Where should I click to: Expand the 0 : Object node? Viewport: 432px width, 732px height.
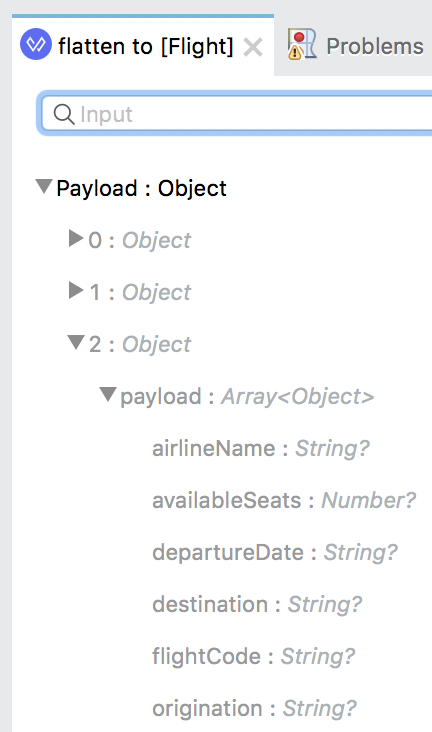tap(76, 239)
